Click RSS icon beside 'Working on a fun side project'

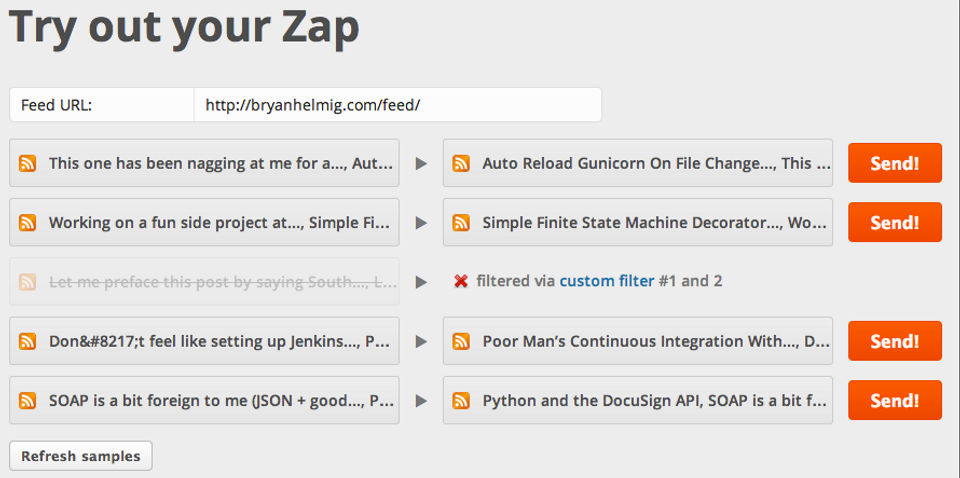pos(29,223)
